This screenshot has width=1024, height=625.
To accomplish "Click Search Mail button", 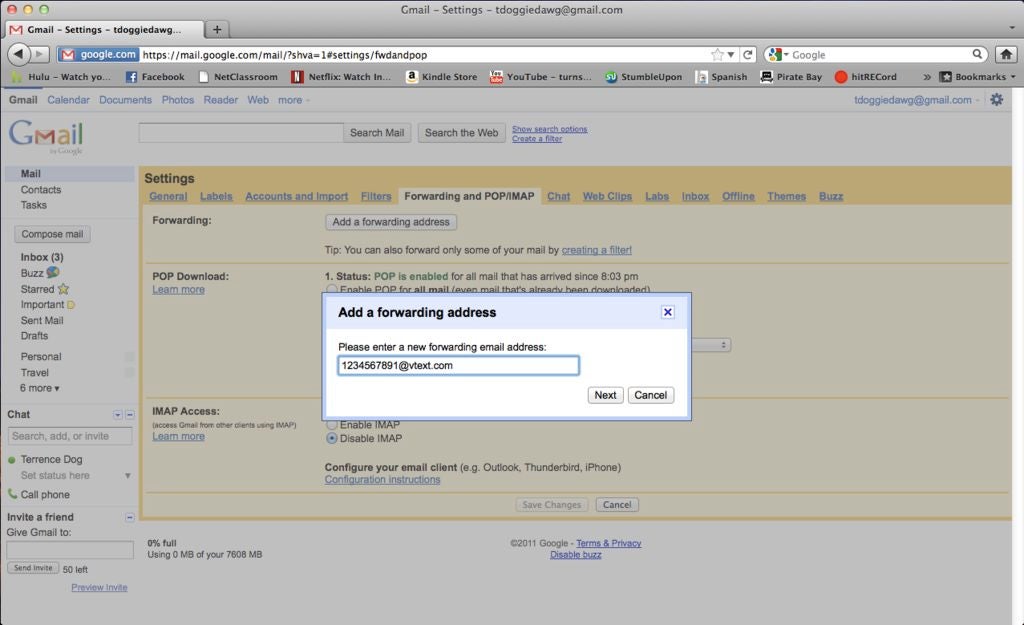I will click(x=377, y=133).
